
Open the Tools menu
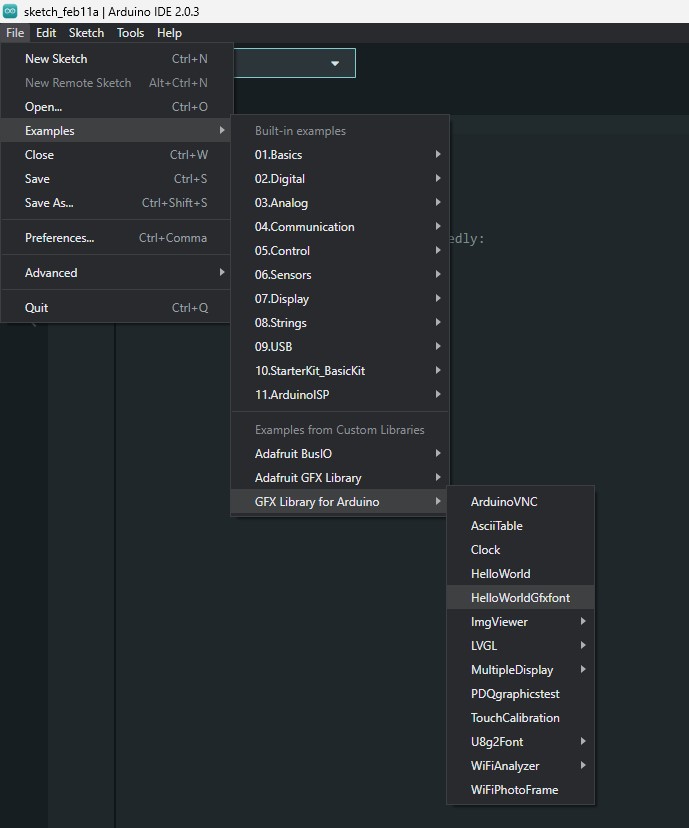(x=130, y=33)
